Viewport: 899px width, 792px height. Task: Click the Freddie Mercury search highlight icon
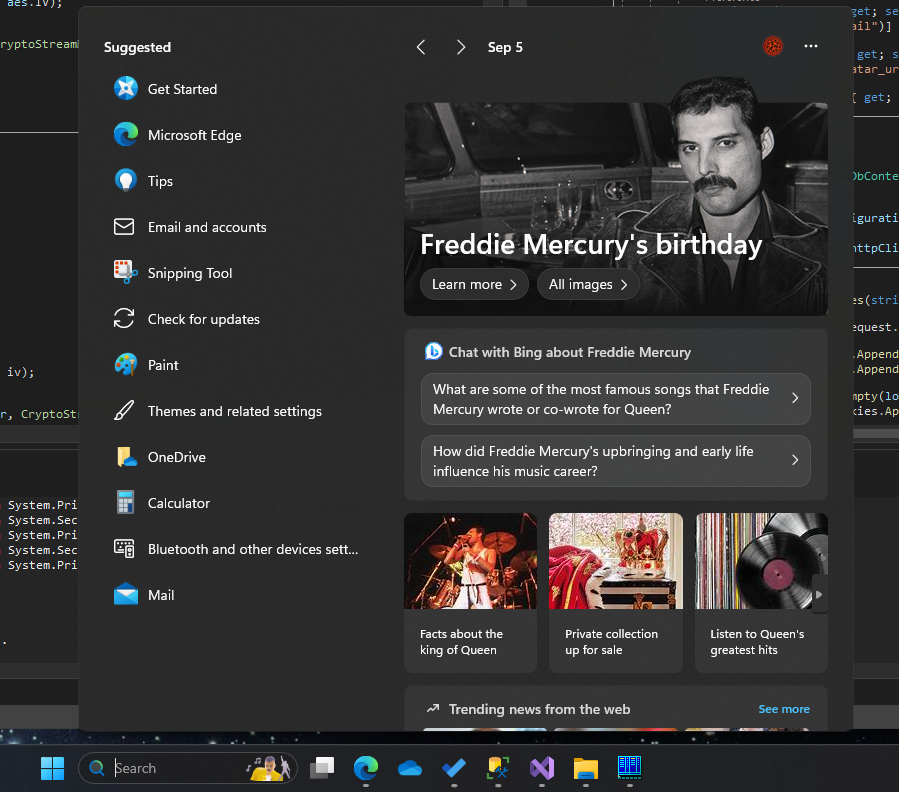[x=269, y=768]
